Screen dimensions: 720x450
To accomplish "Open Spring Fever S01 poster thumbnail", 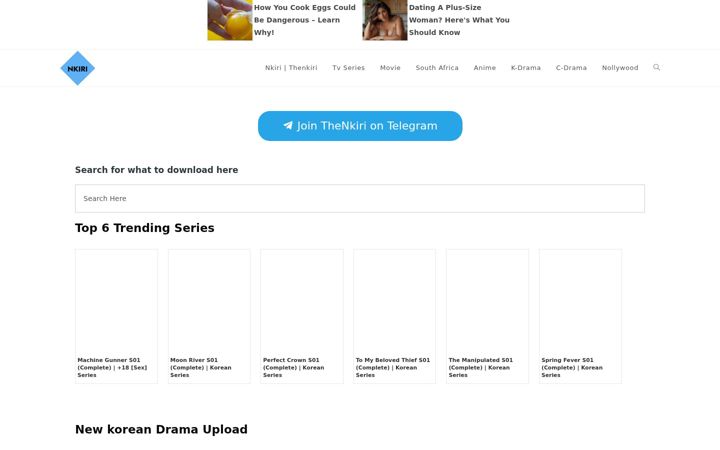I will pyautogui.click(x=580, y=302).
